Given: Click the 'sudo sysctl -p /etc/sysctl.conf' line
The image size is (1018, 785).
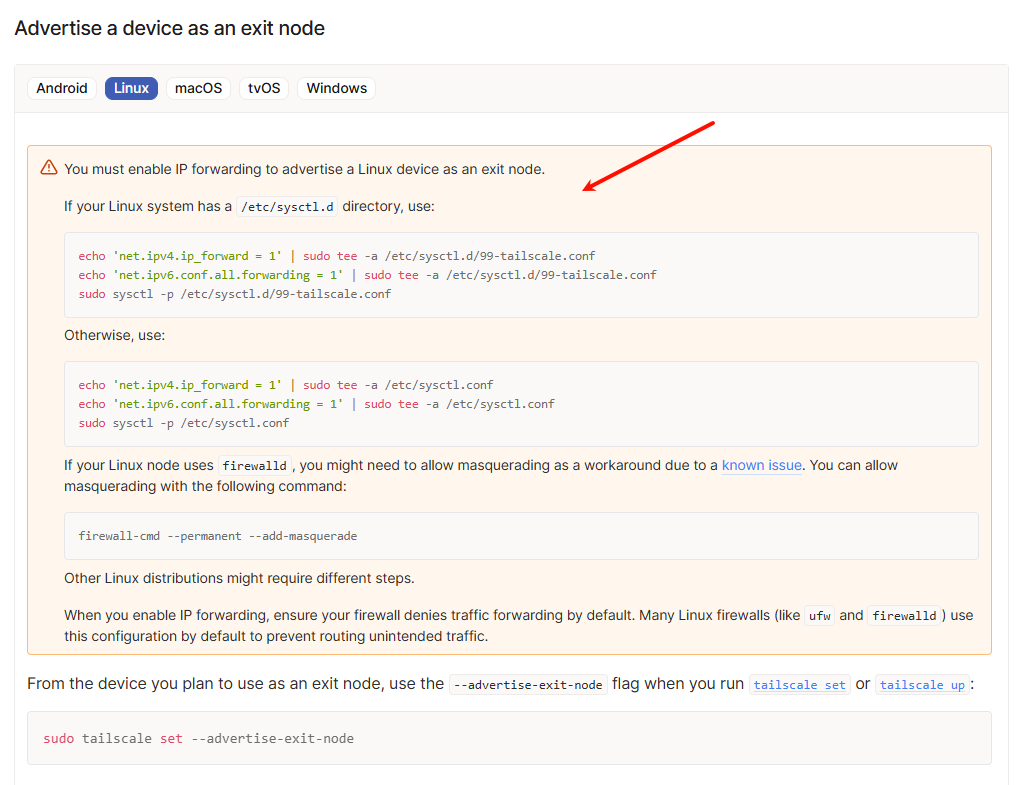Looking at the screenshot, I should 183,423.
